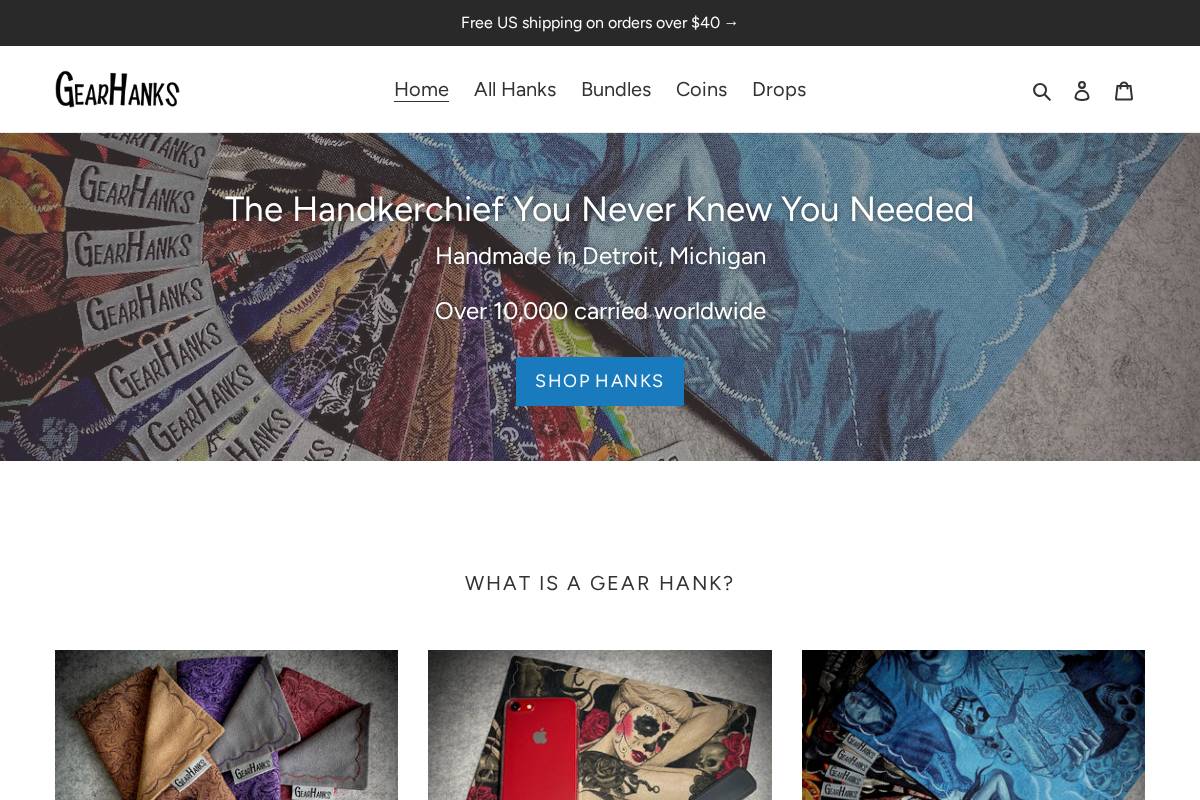Click the GearHanks logo
1200x800 pixels.
tap(117, 89)
